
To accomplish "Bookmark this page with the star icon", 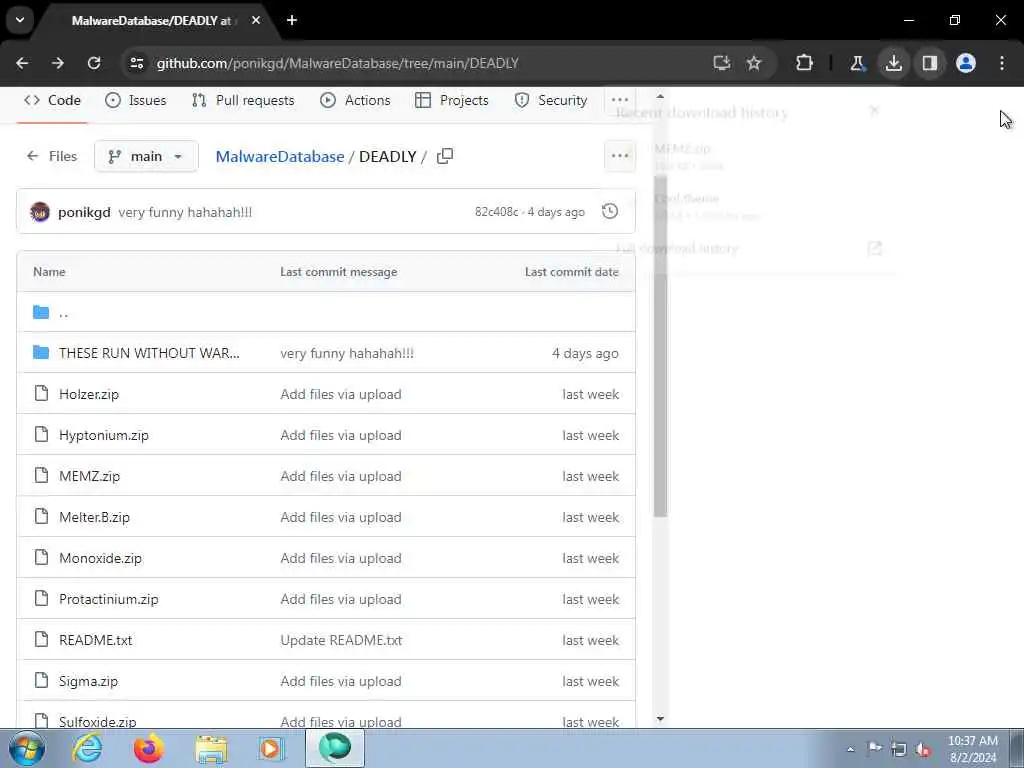I will 754,63.
